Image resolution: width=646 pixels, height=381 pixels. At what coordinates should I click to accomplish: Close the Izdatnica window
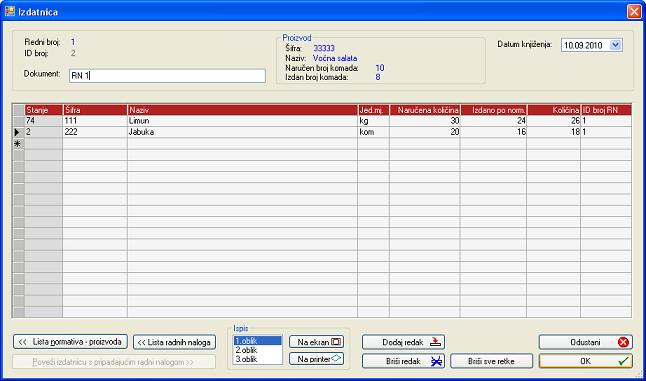tap(634, 11)
